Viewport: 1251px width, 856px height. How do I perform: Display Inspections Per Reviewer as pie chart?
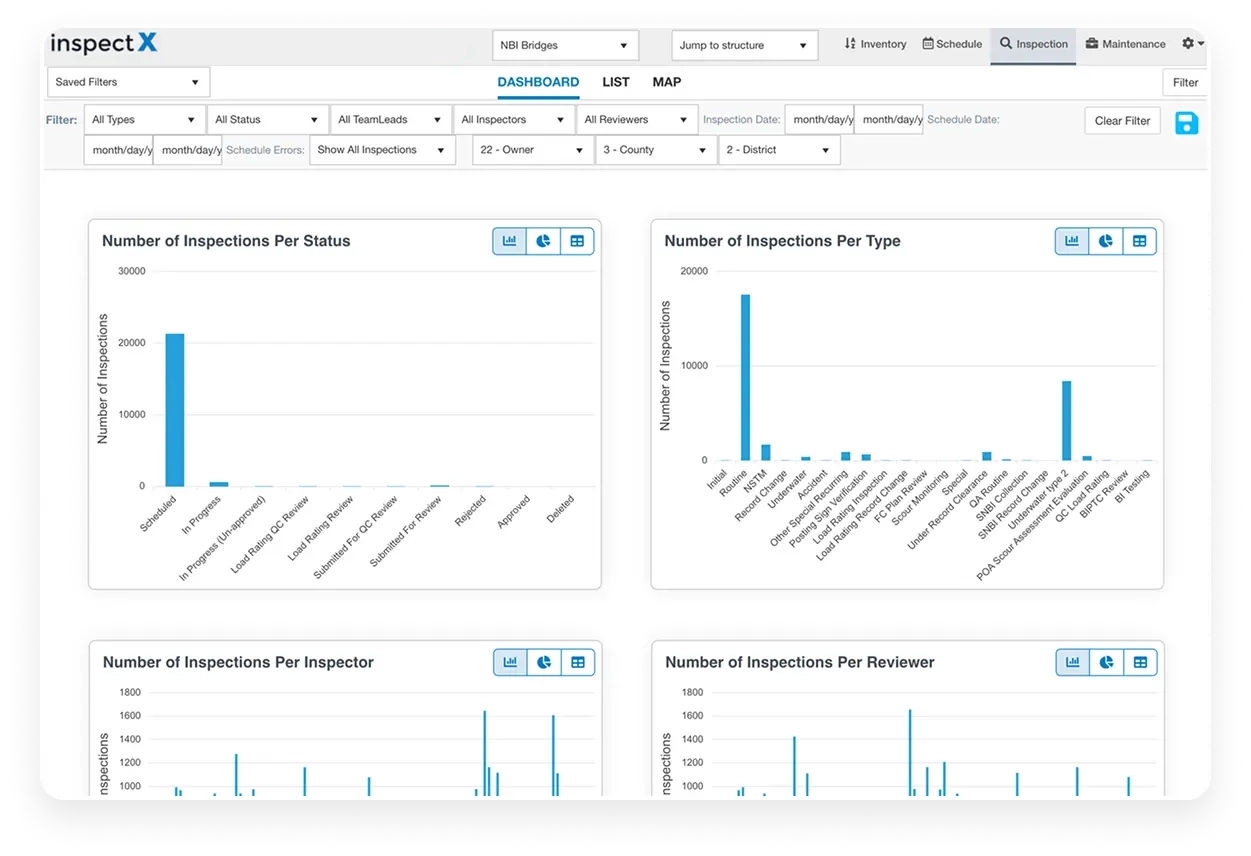(1108, 661)
